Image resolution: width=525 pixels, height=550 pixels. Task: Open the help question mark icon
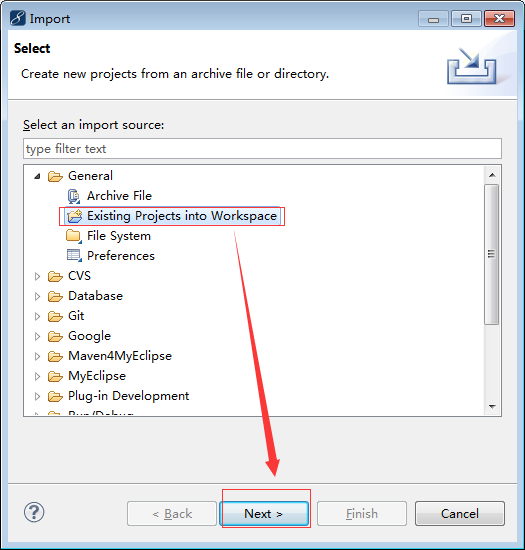click(34, 512)
